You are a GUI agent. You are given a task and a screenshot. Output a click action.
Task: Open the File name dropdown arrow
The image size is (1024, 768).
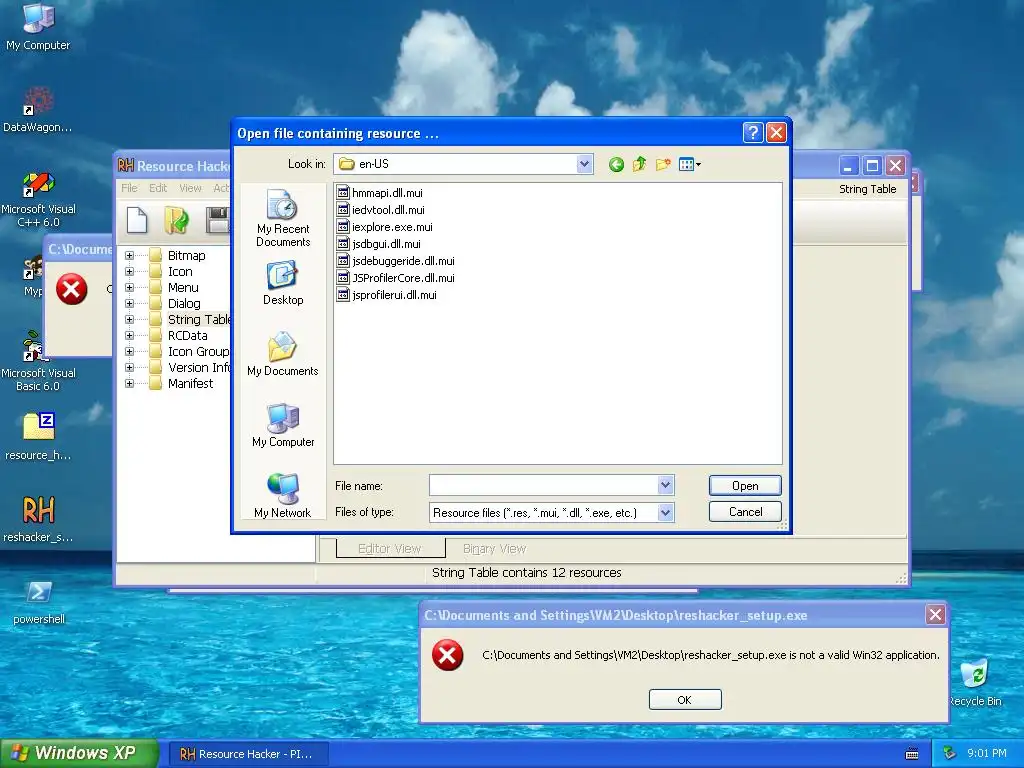click(665, 485)
